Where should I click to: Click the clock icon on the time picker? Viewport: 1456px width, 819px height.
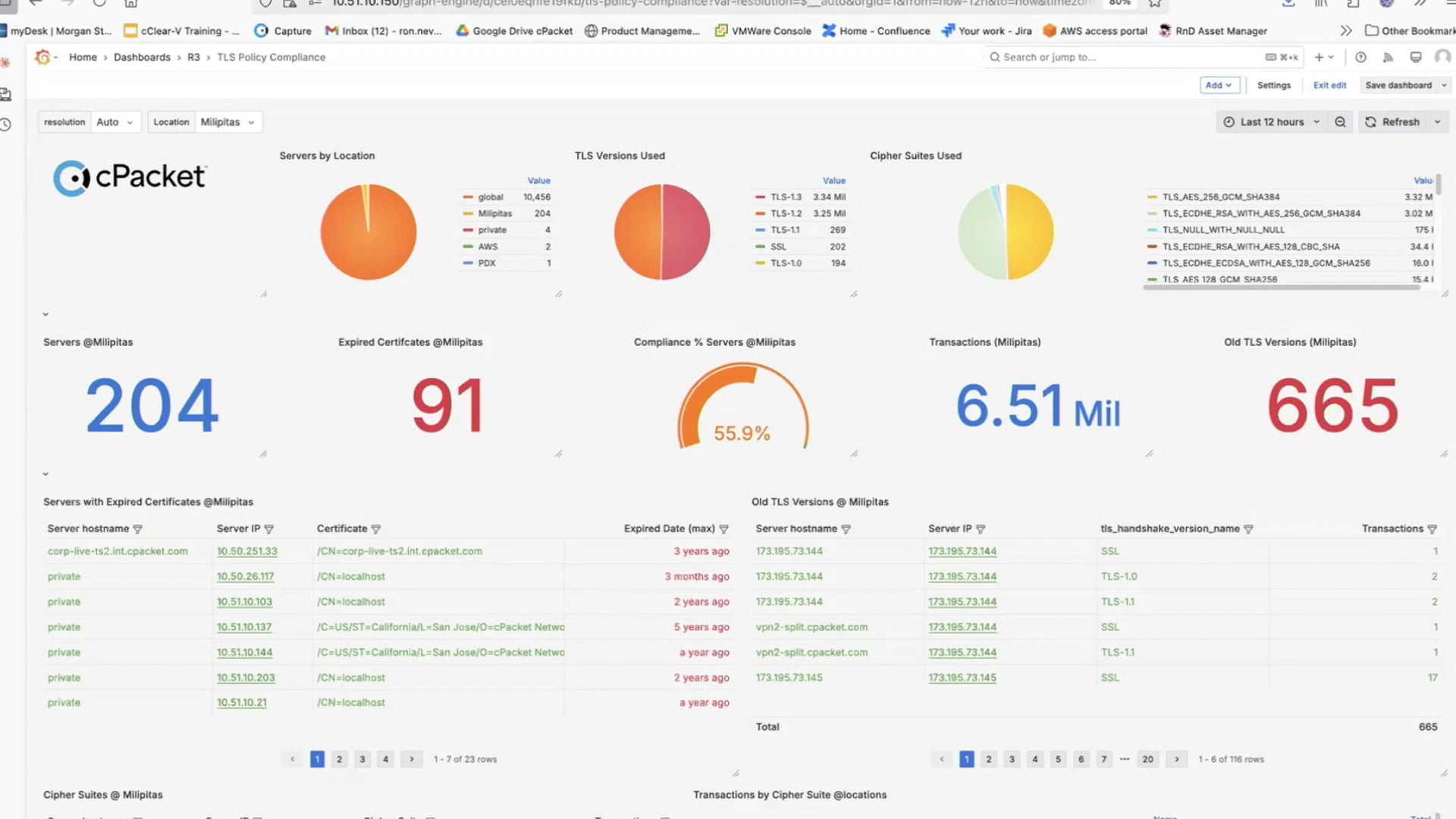[1228, 121]
